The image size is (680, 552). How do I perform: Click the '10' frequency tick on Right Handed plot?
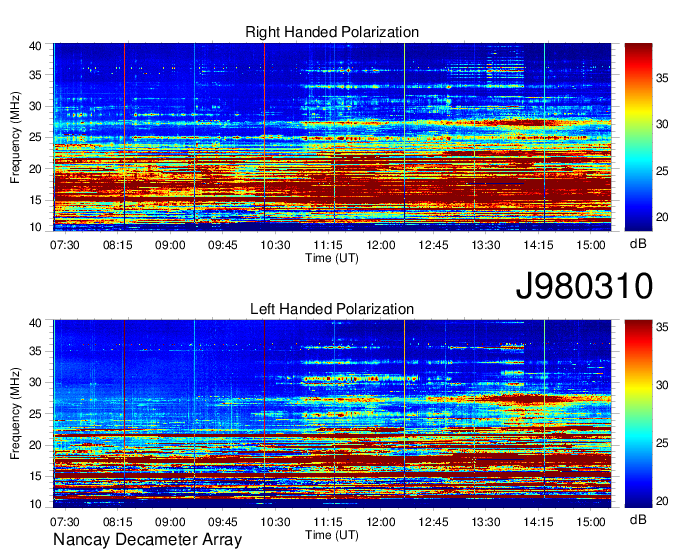[x=36, y=227]
